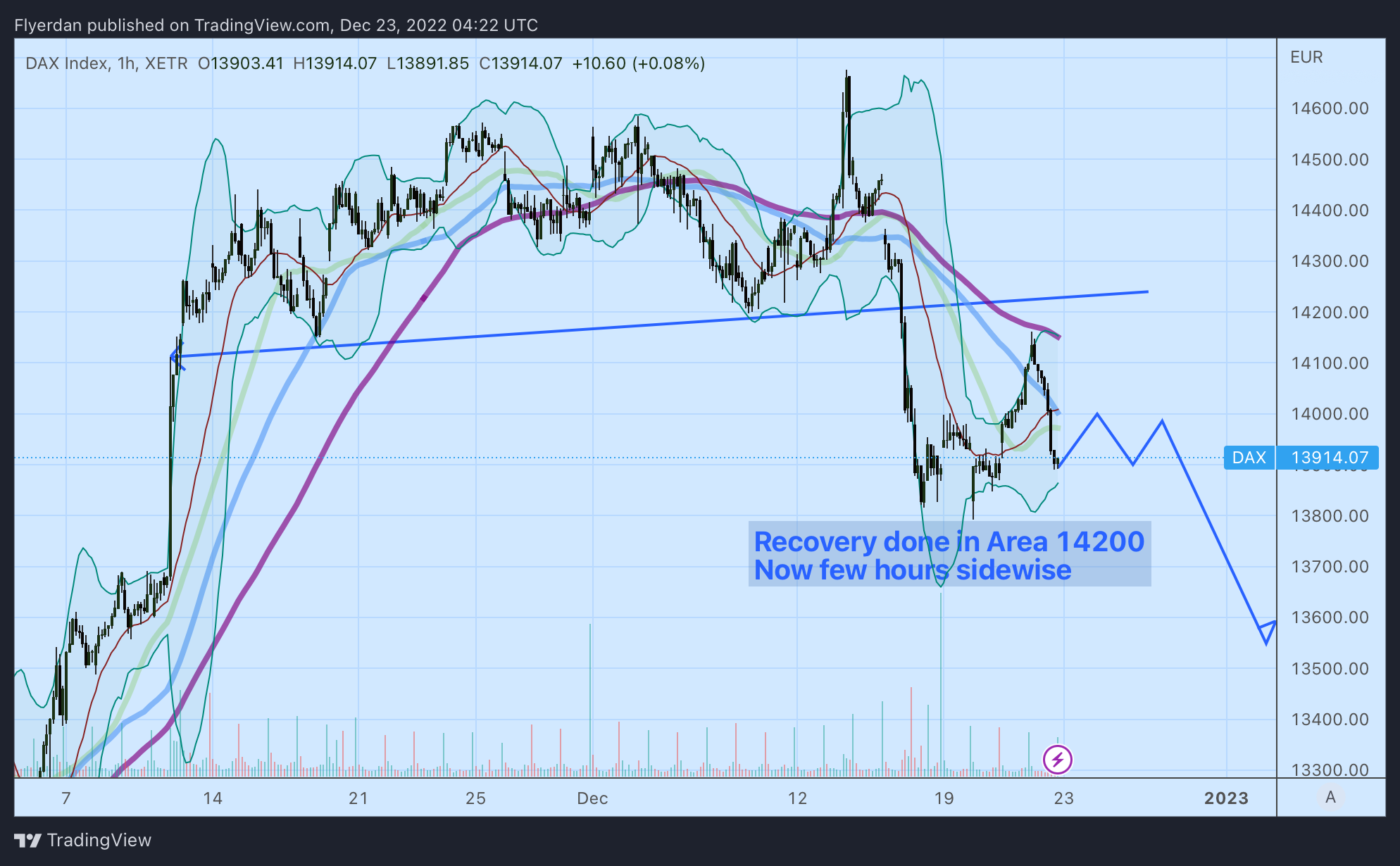This screenshot has width=1400, height=866.
Task: Click the EUR currency label
Action: (1306, 57)
